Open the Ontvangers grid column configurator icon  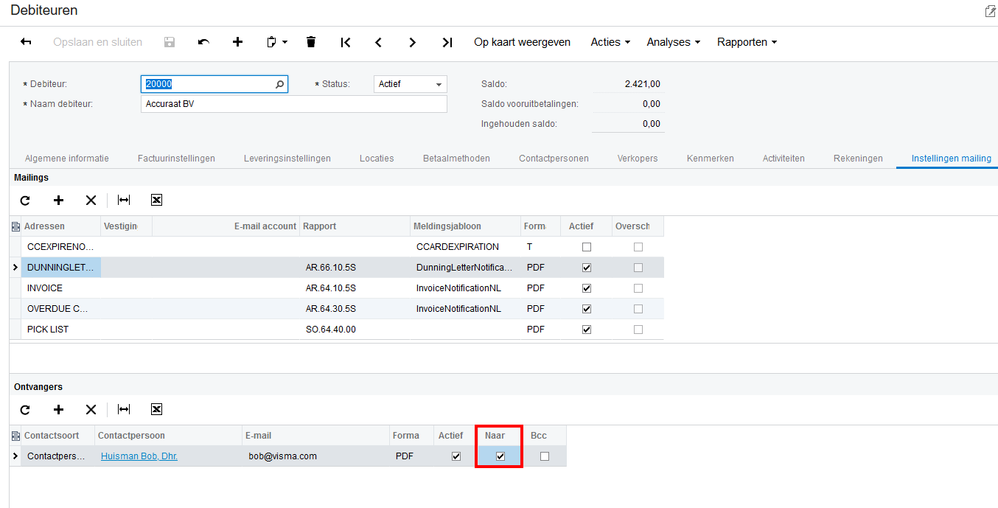click(x=16, y=435)
